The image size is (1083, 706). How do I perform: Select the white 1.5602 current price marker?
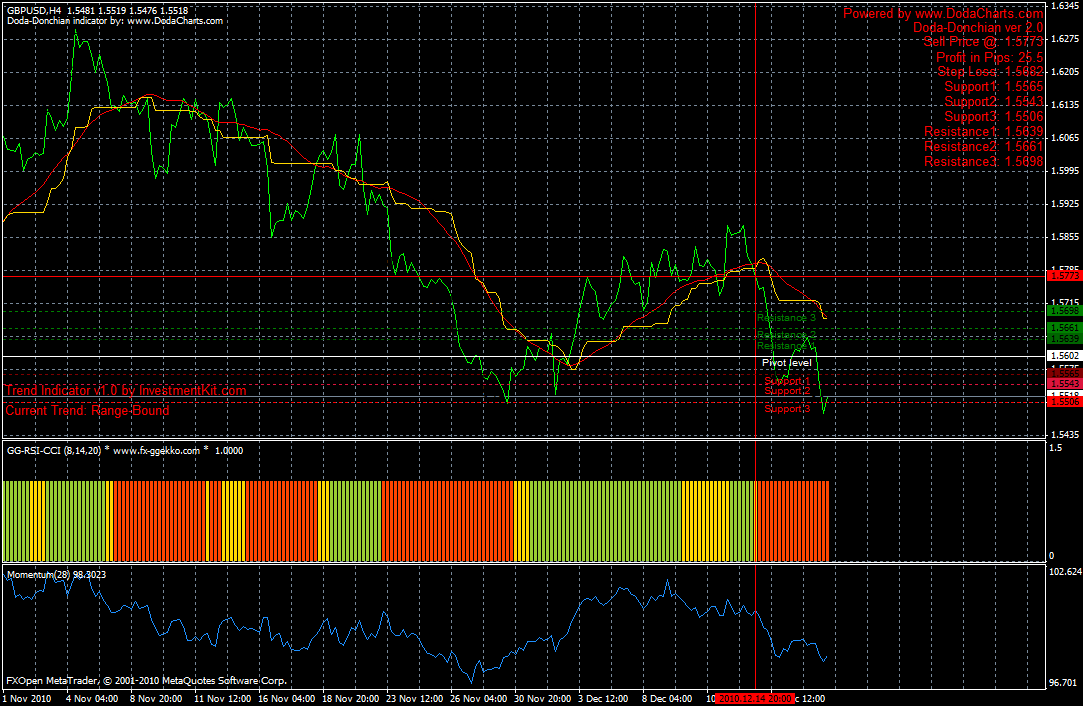click(1062, 353)
